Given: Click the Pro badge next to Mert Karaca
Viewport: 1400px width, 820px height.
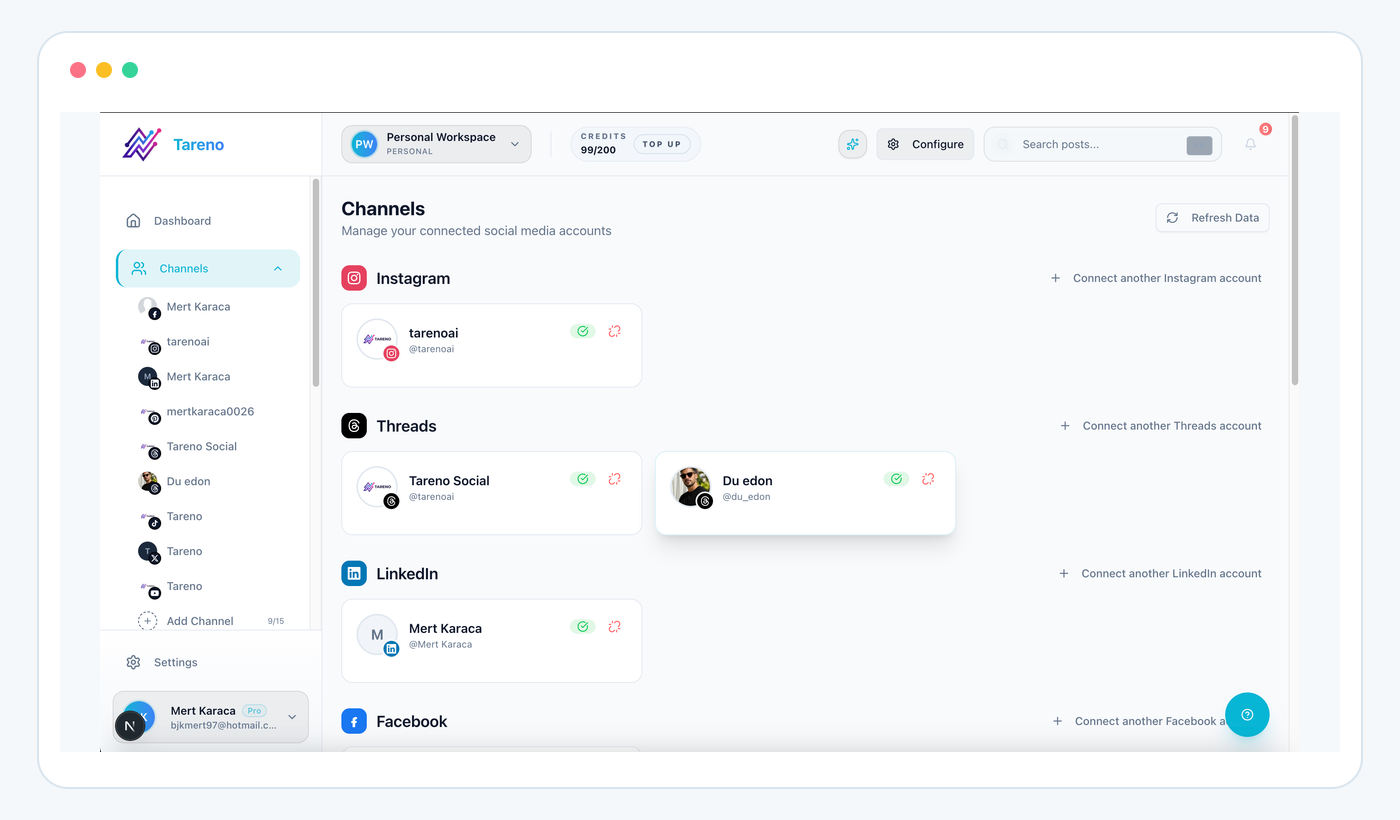Looking at the screenshot, I should click(x=254, y=711).
